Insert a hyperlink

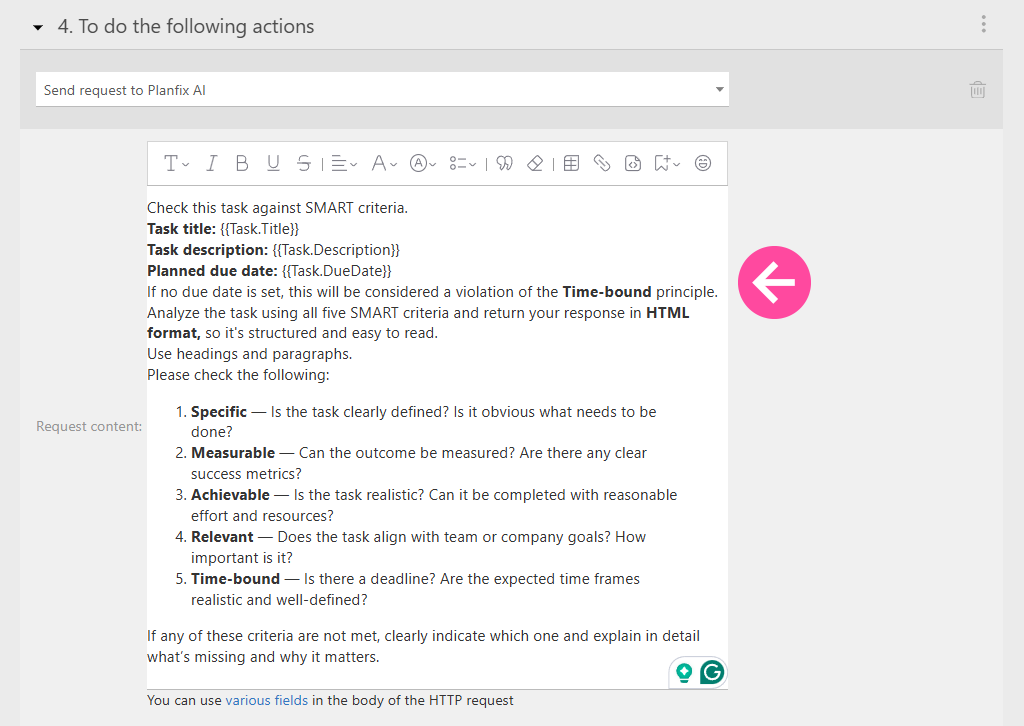pos(602,163)
